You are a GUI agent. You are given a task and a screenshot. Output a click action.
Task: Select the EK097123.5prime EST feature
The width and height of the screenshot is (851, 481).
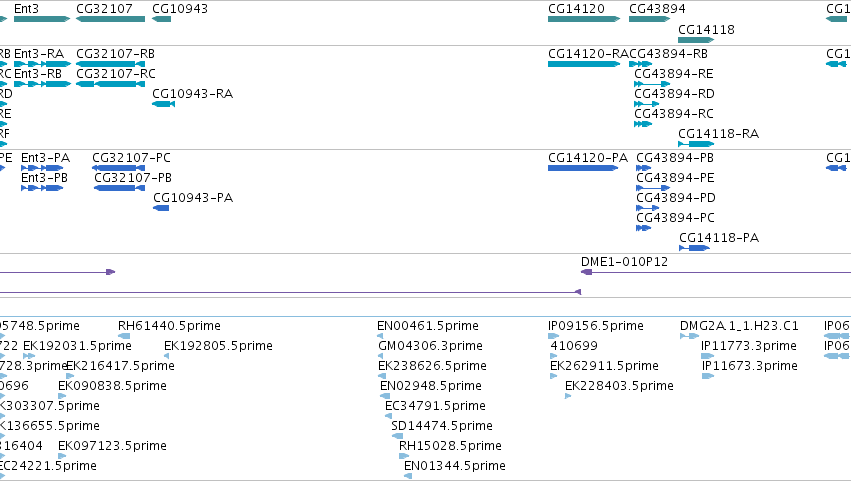point(62,456)
